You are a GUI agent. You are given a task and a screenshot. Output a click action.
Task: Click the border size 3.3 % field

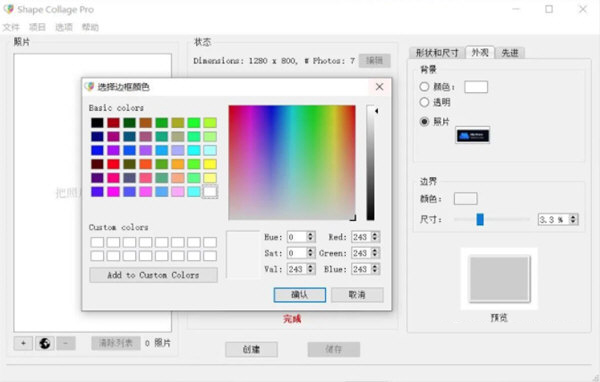tap(553, 219)
